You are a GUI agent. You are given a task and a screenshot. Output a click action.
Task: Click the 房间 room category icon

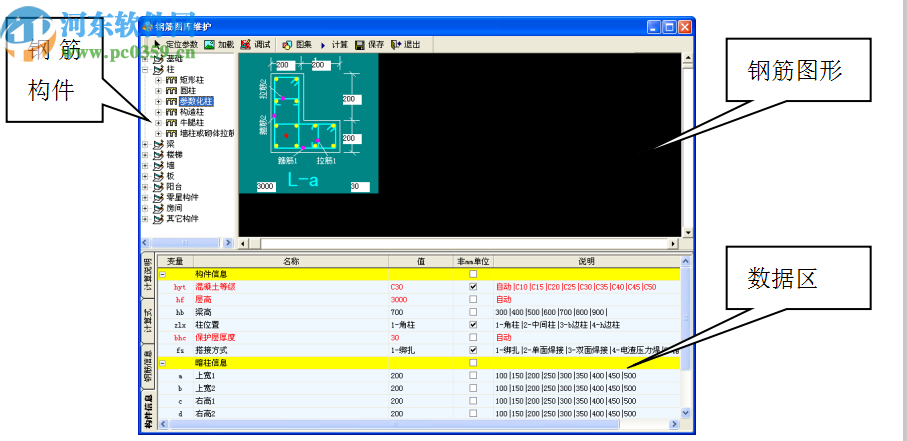pyautogui.click(x=158, y=208)
